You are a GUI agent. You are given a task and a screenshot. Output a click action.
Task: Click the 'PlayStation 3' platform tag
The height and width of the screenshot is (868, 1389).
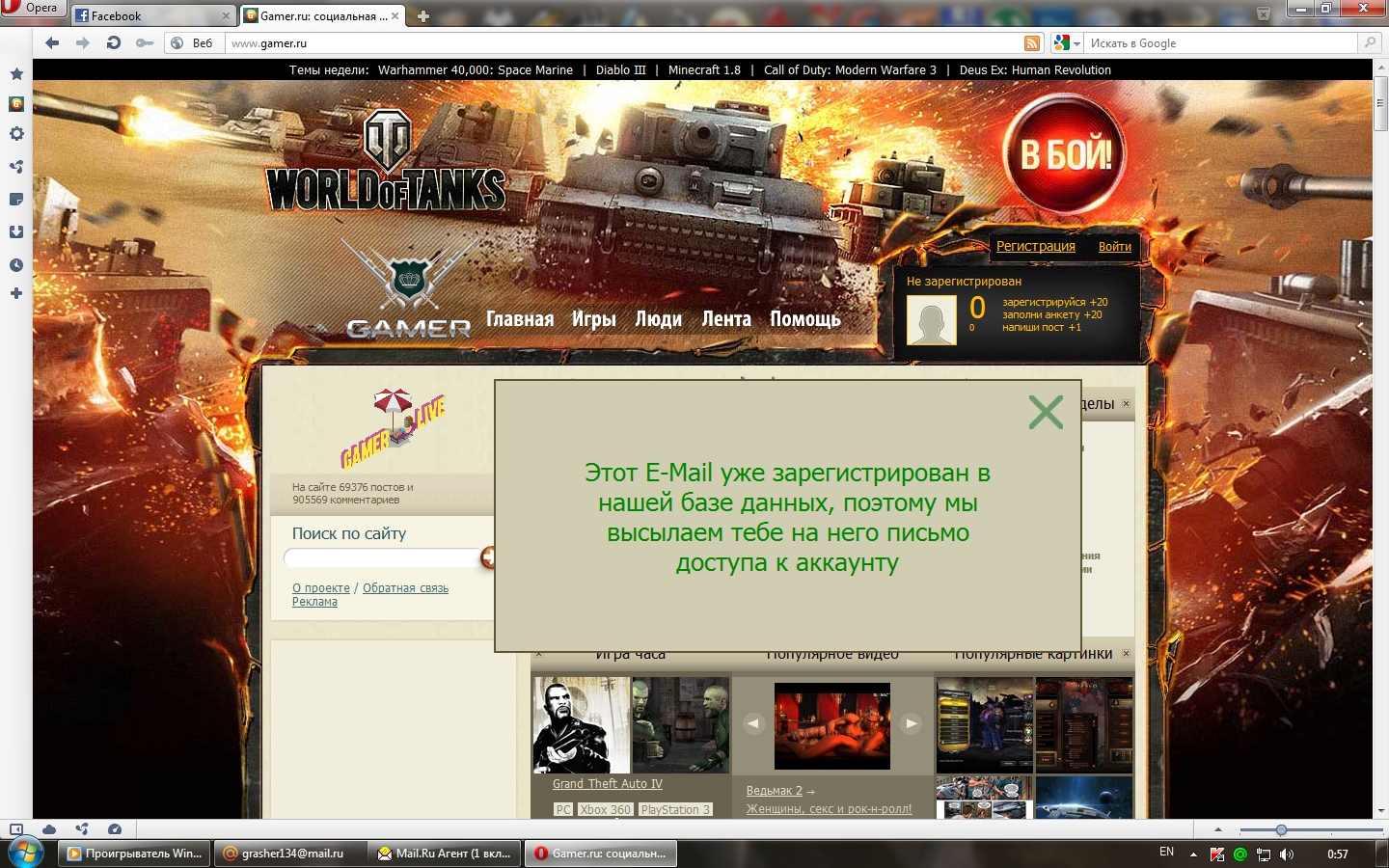pyautogui.click(x=675, y=810)
